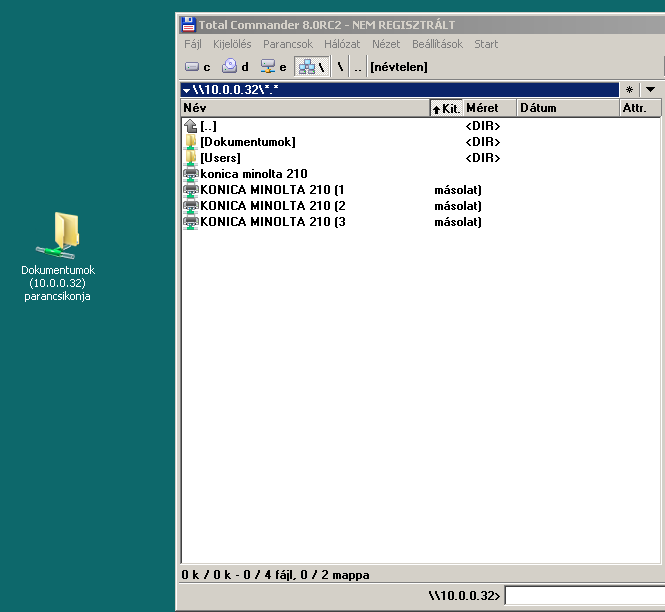Sort by the Attr. column header
665x612 pixels.
point(640,108)
